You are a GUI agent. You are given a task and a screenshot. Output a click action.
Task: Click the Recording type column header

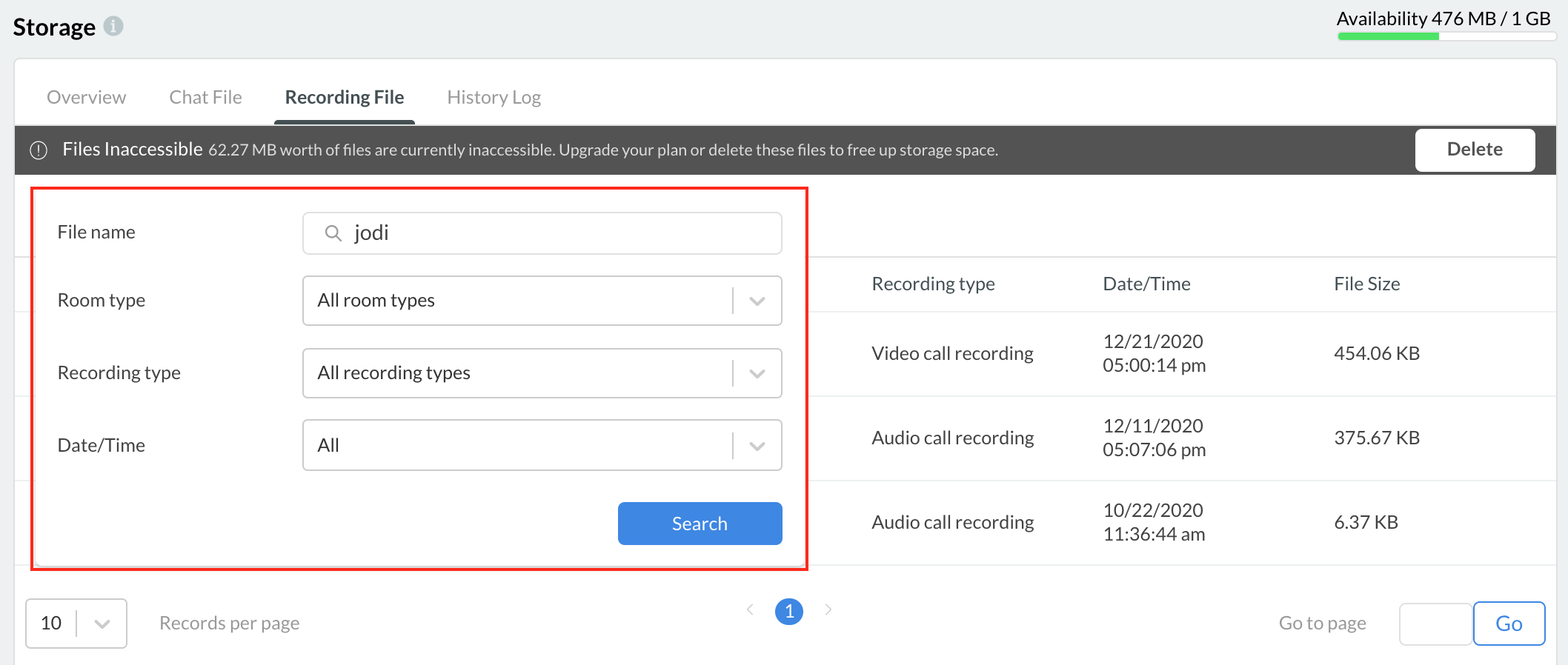coord(933,284)
